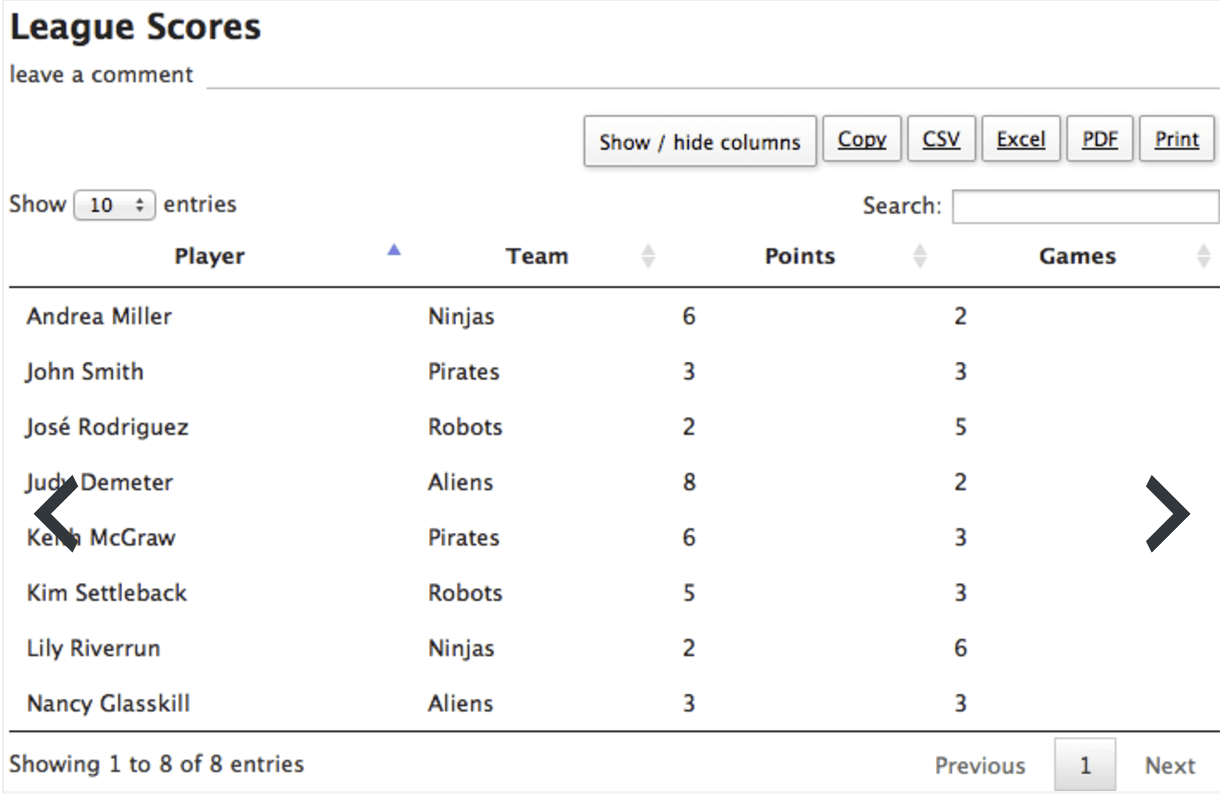Click the Games column sort icon
Viewport: 1220px width, 794px height.
[1203, 256]
